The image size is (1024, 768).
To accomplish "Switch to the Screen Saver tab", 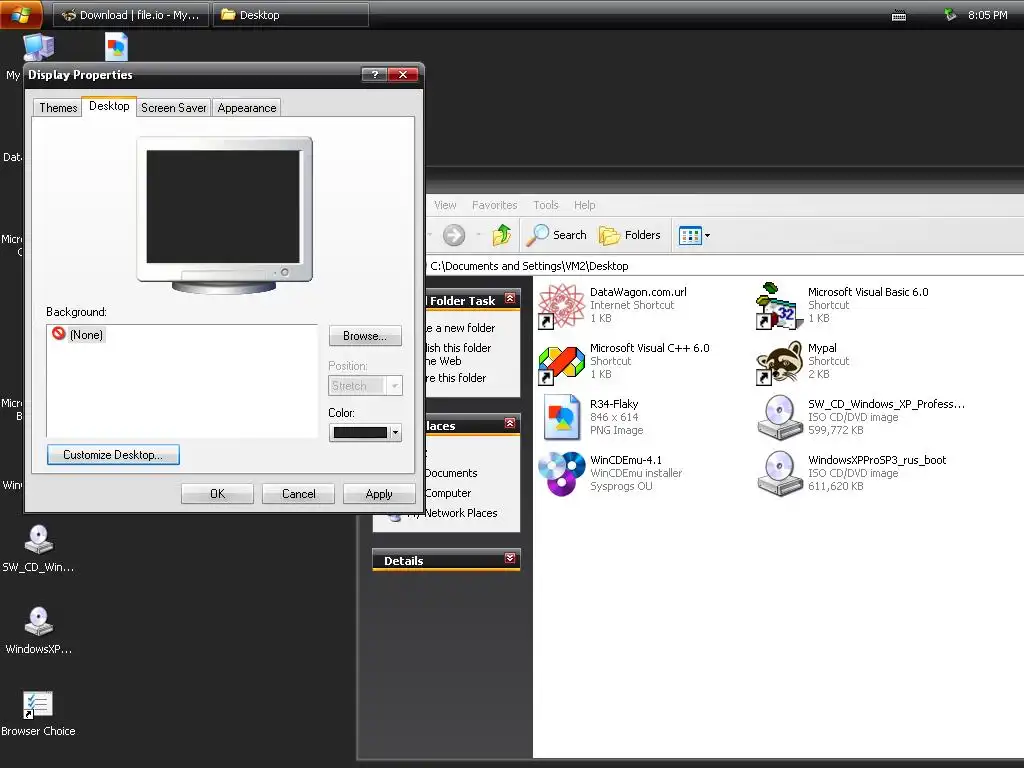I will point(174,108).
